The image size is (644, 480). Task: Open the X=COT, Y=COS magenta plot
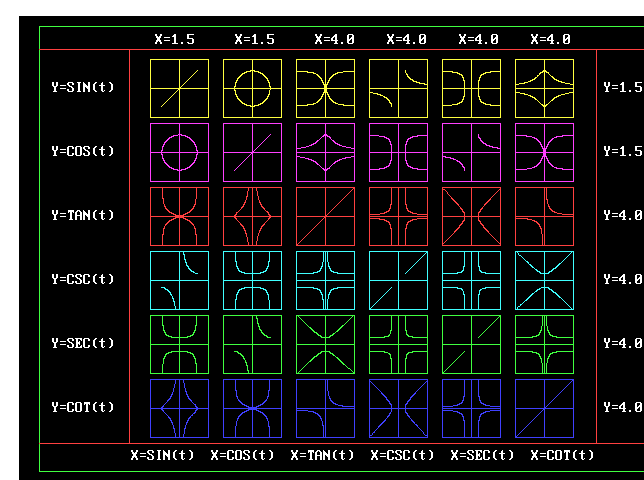(545, 152)
